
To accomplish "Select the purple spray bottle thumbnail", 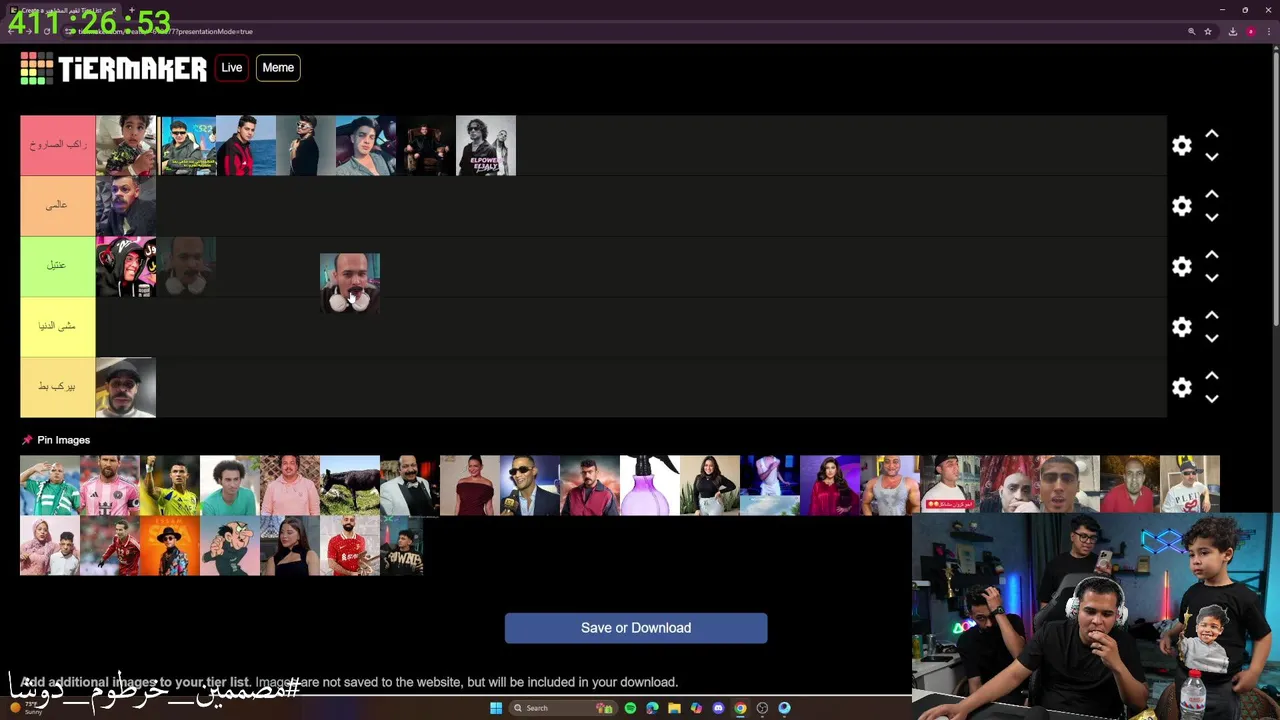I will [650, 486].
